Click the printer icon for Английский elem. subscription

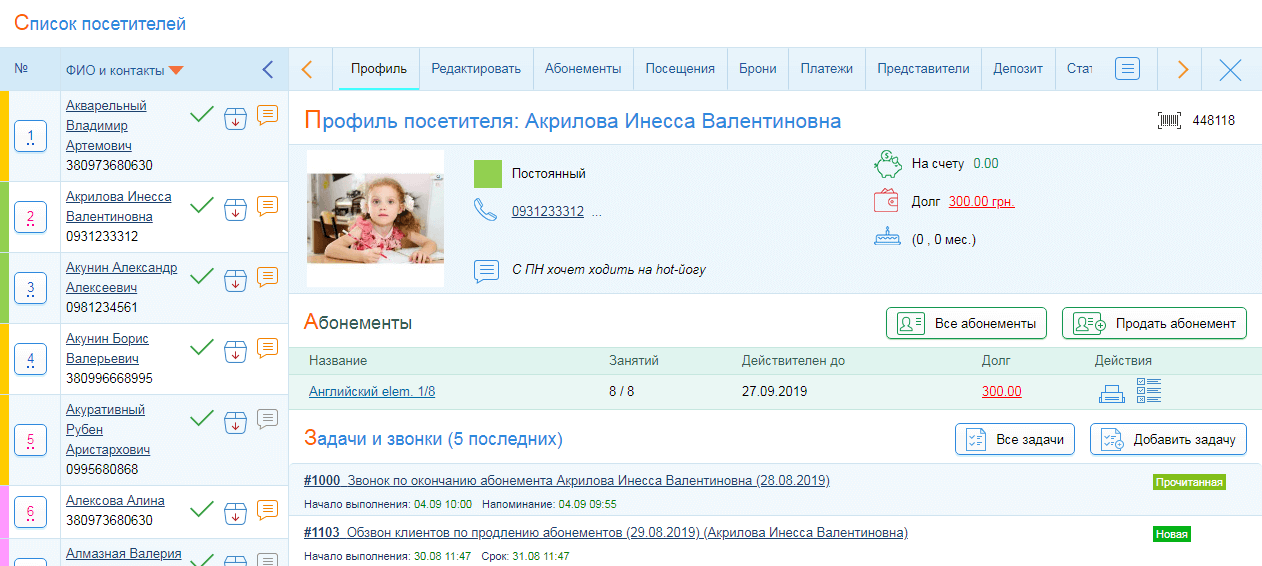point(1111,392)
